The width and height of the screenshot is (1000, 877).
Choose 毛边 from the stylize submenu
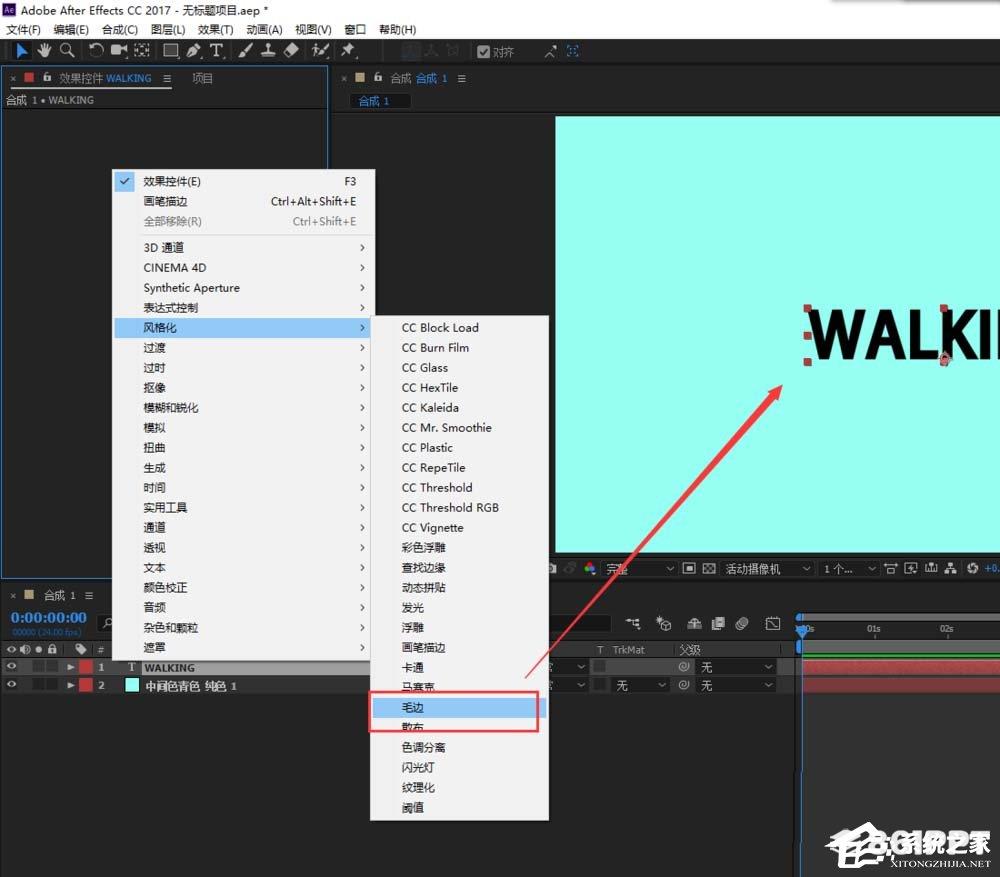pos(459,707)
